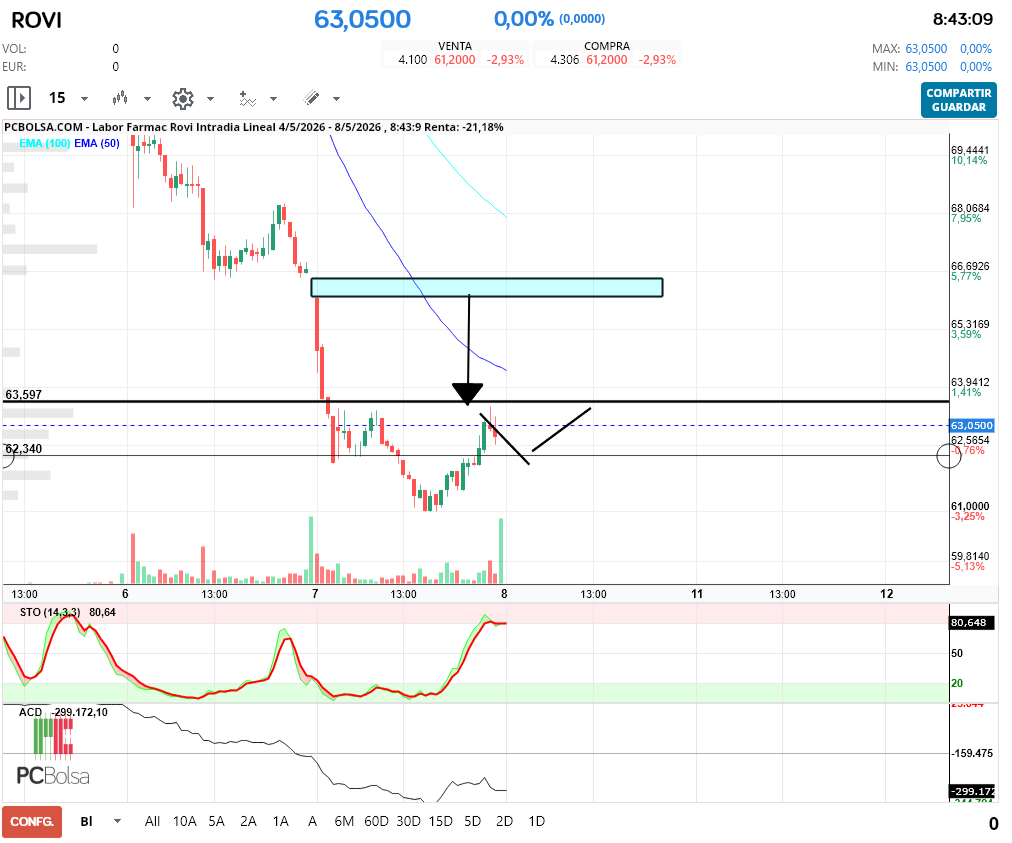Click the 62,340 horizontal line label
Screen dimensions: 1012x843
(23, 449)
